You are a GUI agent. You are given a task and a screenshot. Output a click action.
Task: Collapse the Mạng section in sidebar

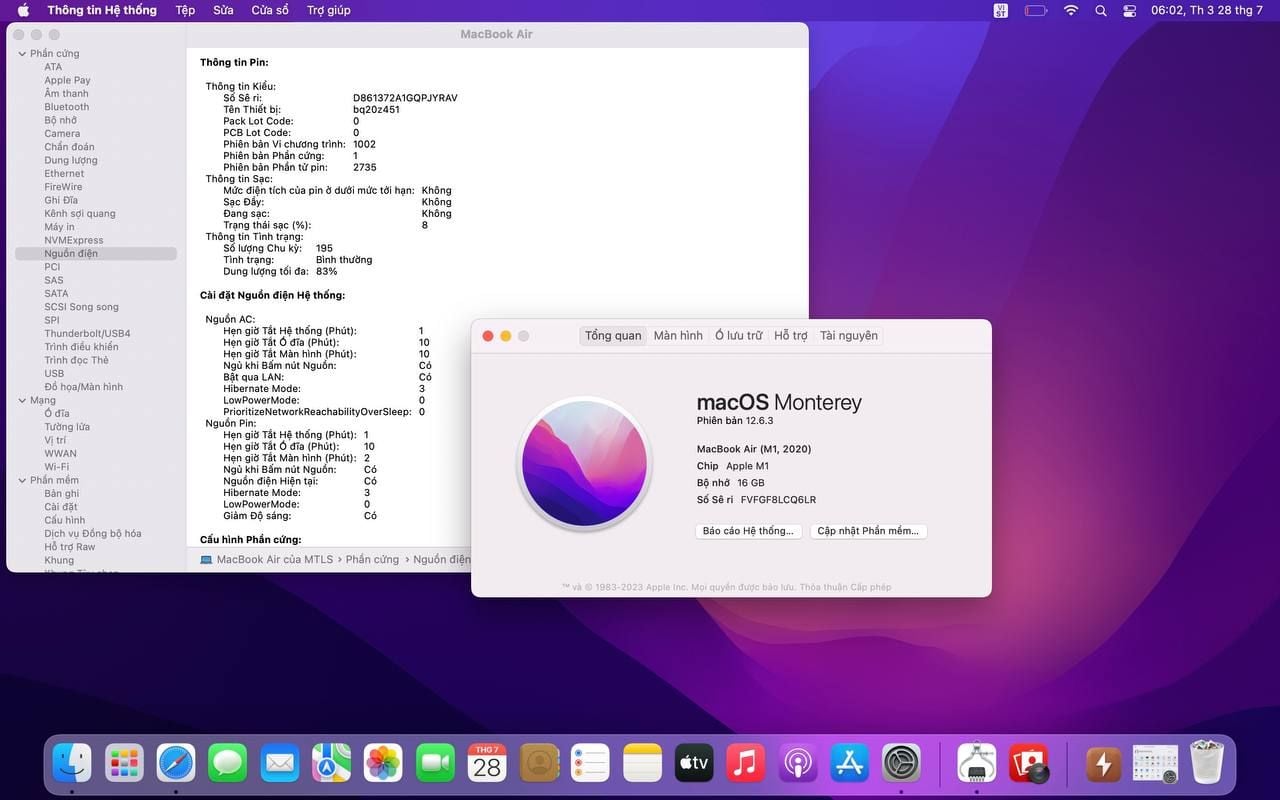pyautogui.click(x=23, y=400)
